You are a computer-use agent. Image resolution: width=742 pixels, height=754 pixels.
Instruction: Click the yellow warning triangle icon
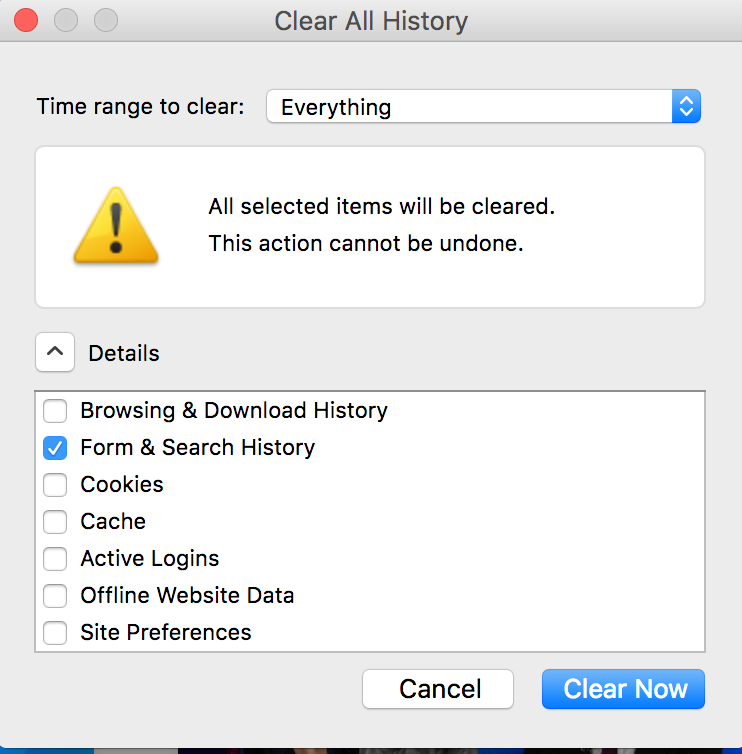(x=115, y=225)
